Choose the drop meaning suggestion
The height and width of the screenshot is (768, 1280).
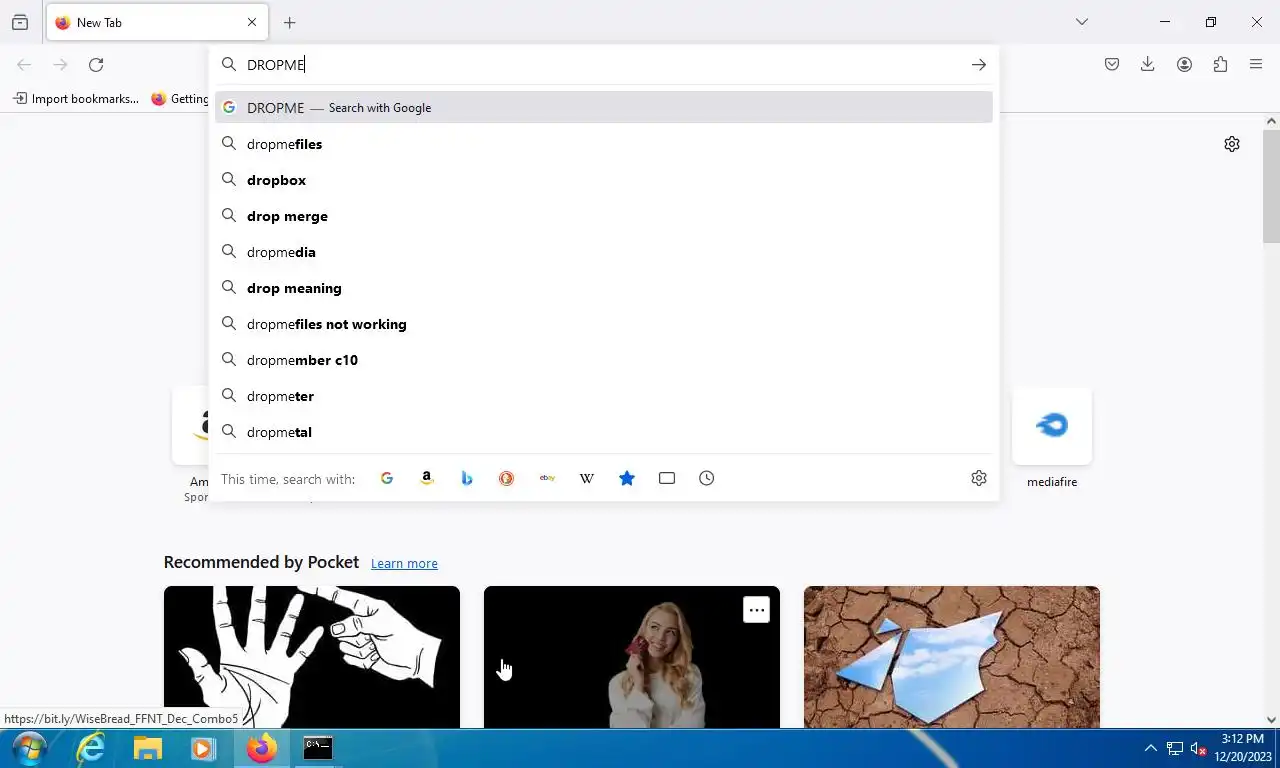click(604, 288)
